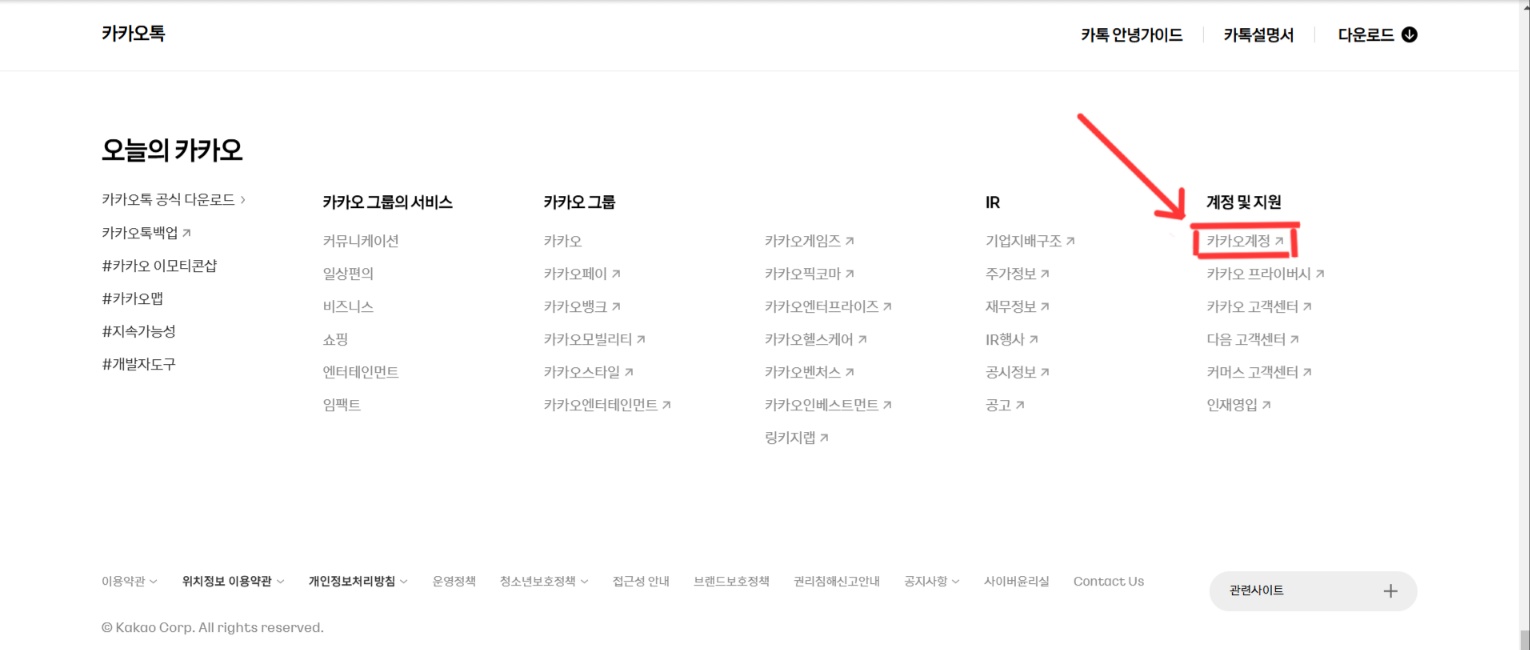Click 카카오 under 카카오 그룹
This screenshot has width=1530, height=650.
tap(562, 241)
